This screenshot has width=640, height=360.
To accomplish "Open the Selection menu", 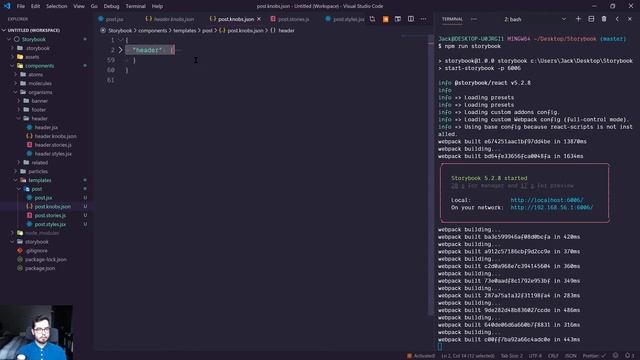I will [x=56, y=6].
